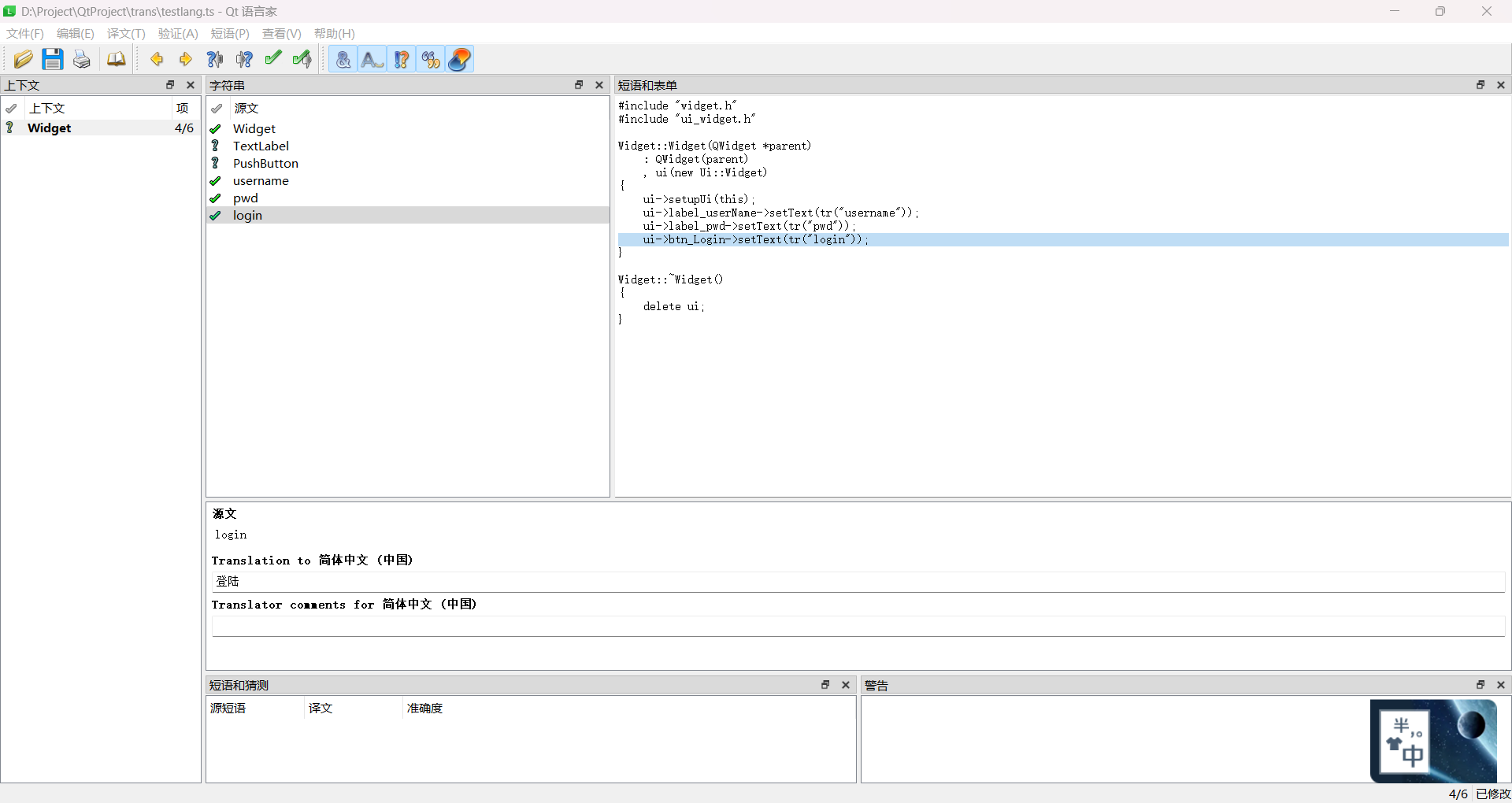The width and height of the screenshot is (1512, 803).
Task: Click the 已修改 status bar indicator
Action: click(1493, 794)
